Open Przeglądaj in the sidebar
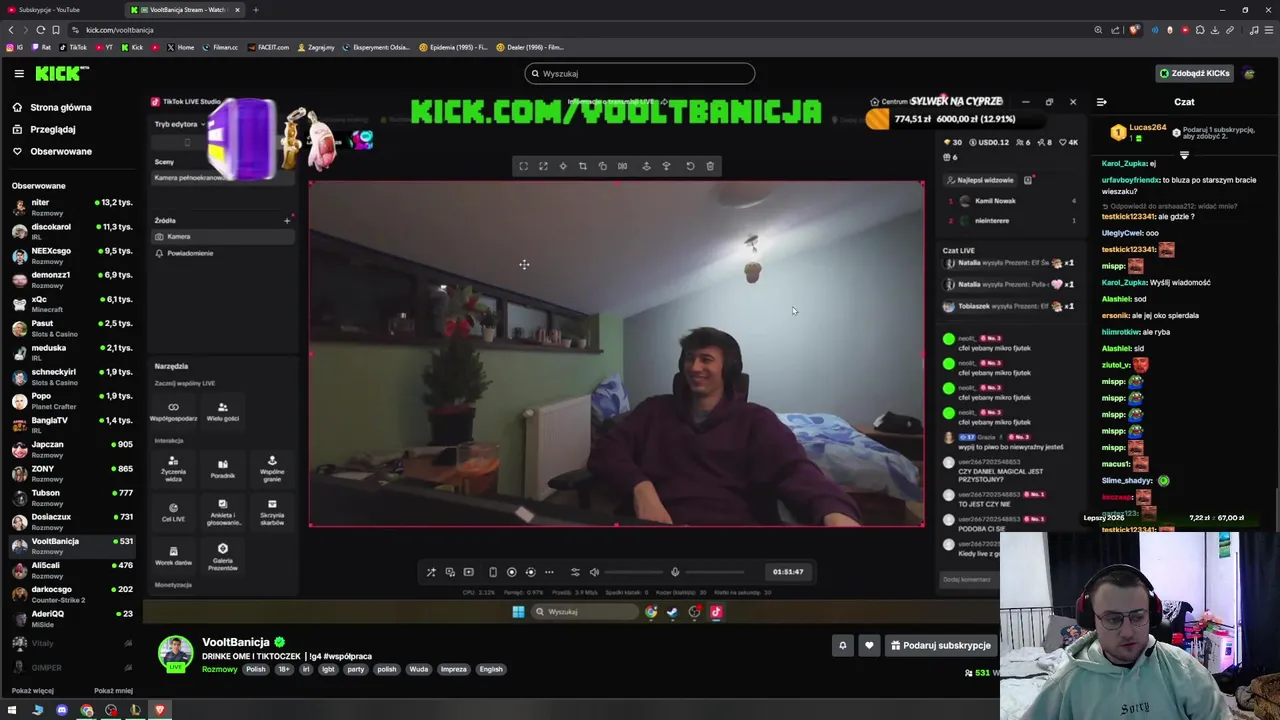The width and height of the screenshot is (1280, 720). pyautogui.click(x=52, y=129)
